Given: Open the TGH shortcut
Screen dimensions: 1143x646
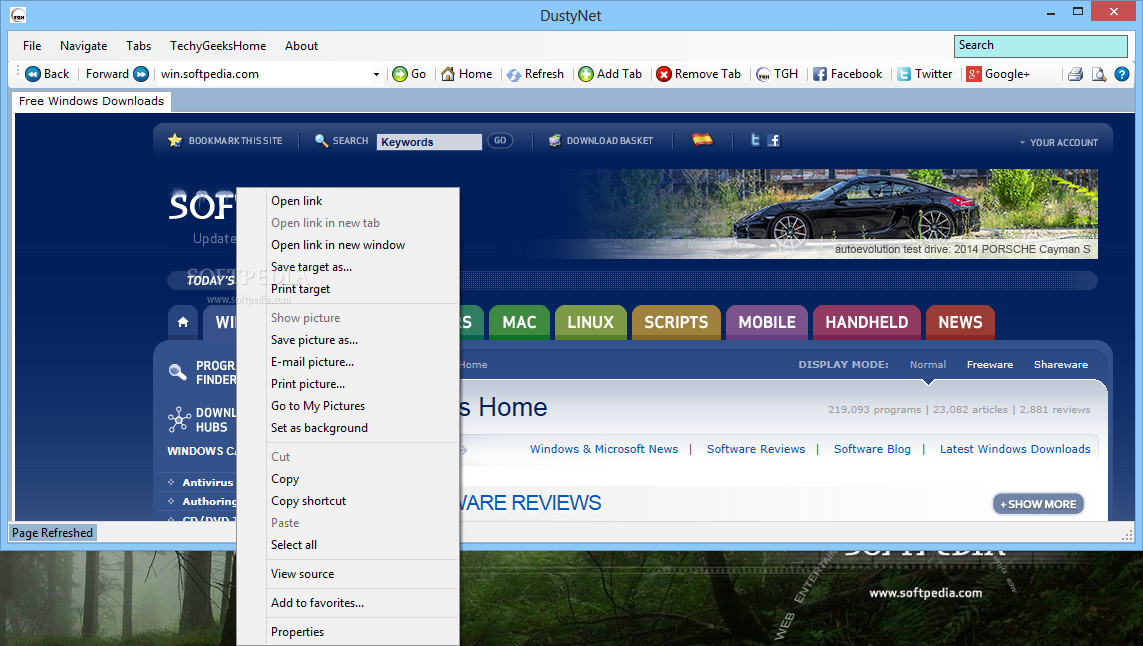Looking at the screenshot, I should tap(777, 74).
